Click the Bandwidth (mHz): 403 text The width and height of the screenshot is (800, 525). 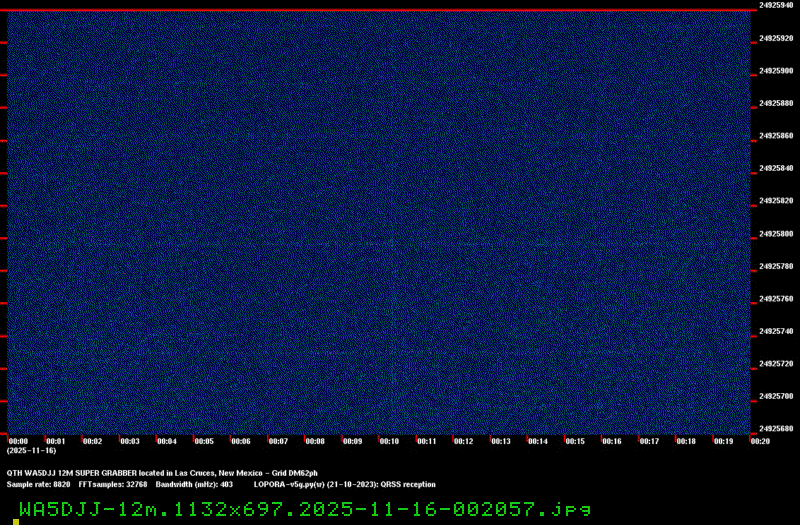(x=194, y=485)
